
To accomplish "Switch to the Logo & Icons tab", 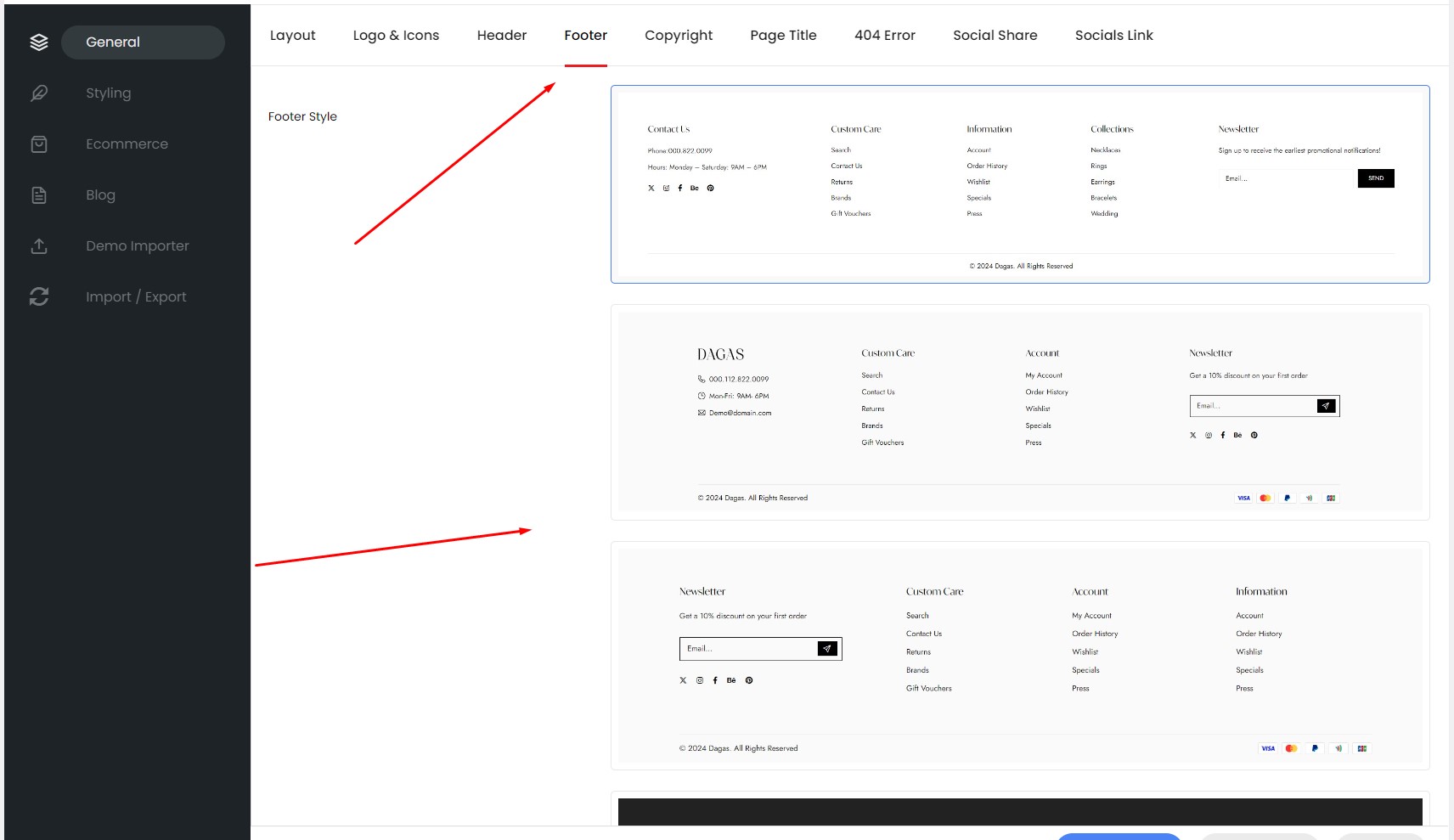I will point(396,36).
